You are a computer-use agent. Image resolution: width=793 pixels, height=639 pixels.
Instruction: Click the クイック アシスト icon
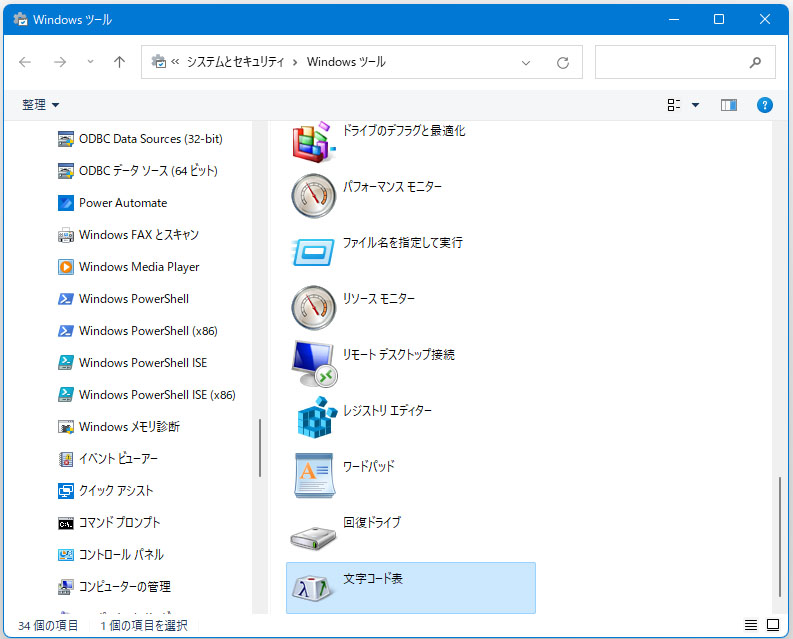point(65,491)
